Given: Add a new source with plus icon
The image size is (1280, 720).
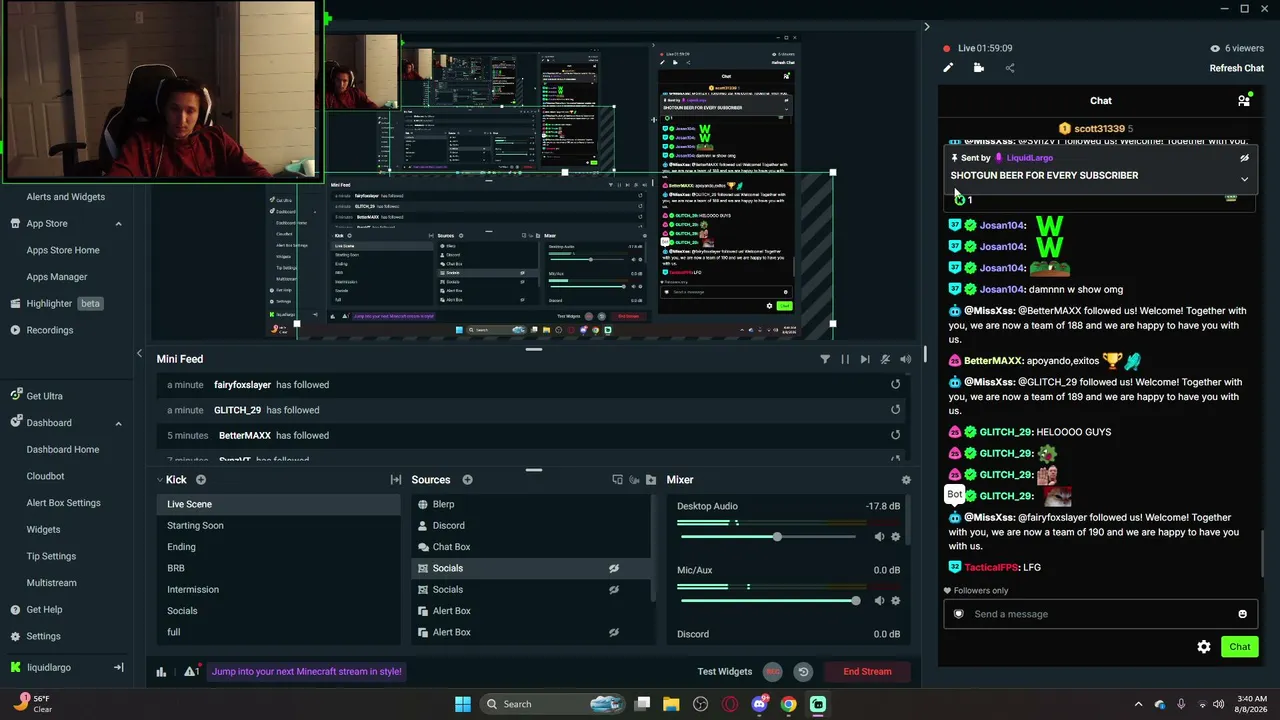Looking at the screenshot, I should [x=467, y=480].
